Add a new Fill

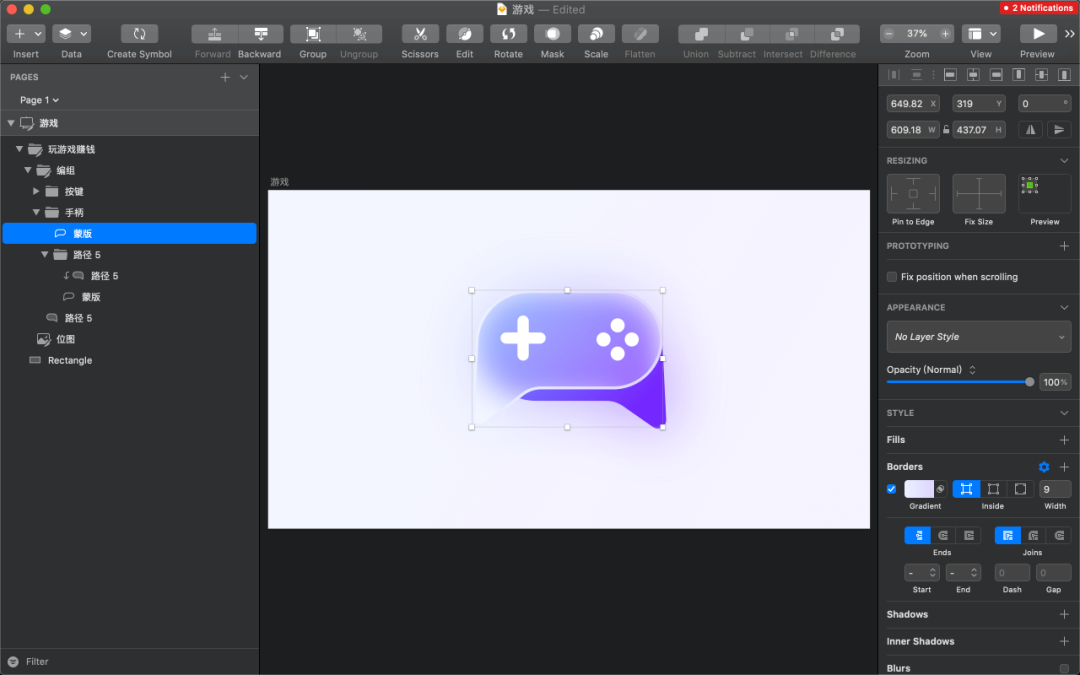point(1064,440)
